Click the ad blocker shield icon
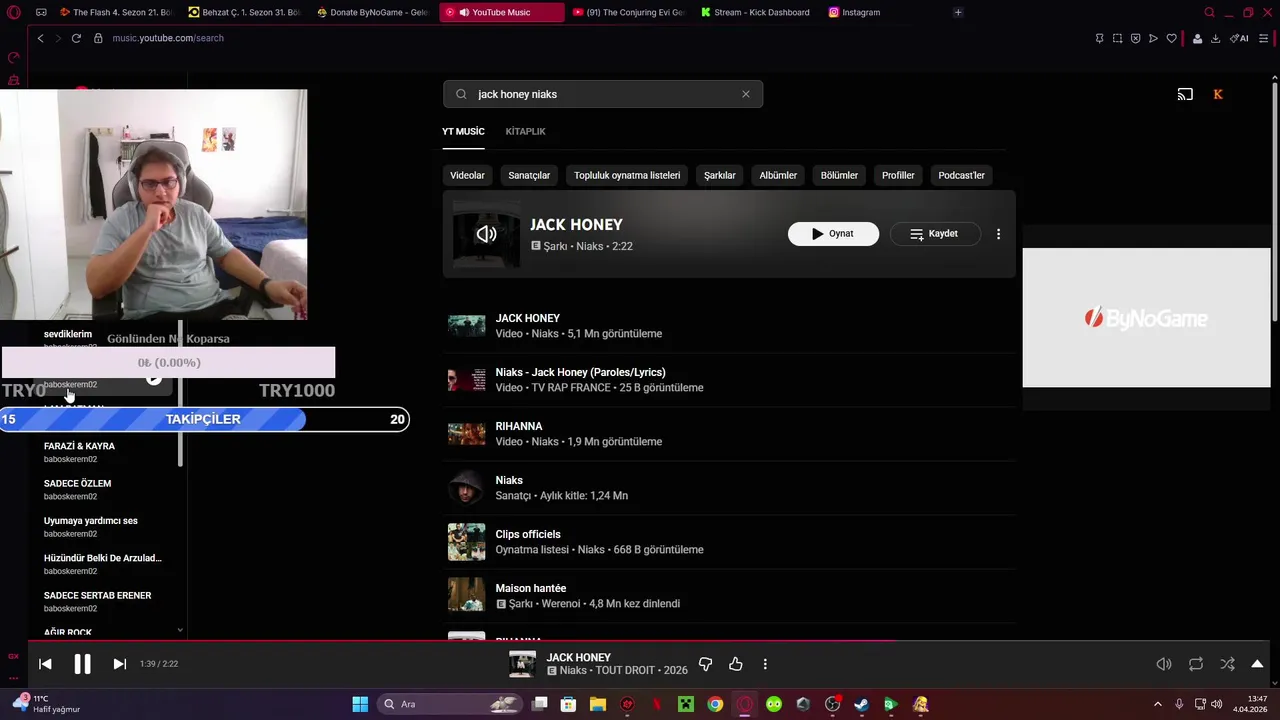The height and width of the screenshot is (720, 1280). coord(1135,38)
